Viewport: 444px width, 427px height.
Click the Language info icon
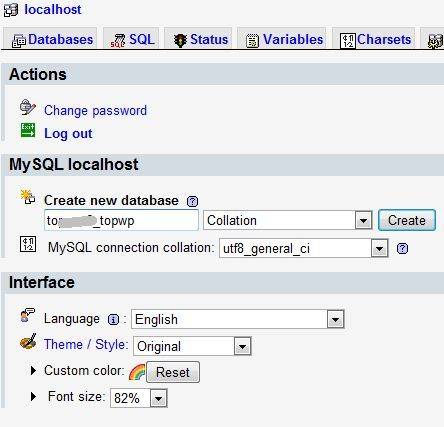coord(113,320)
